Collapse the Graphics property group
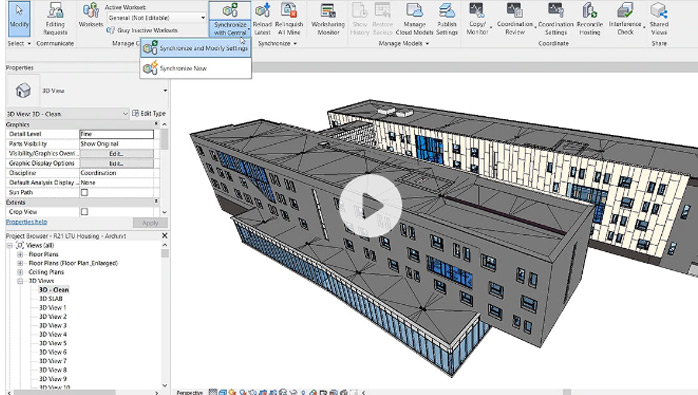 click(156, 124)
